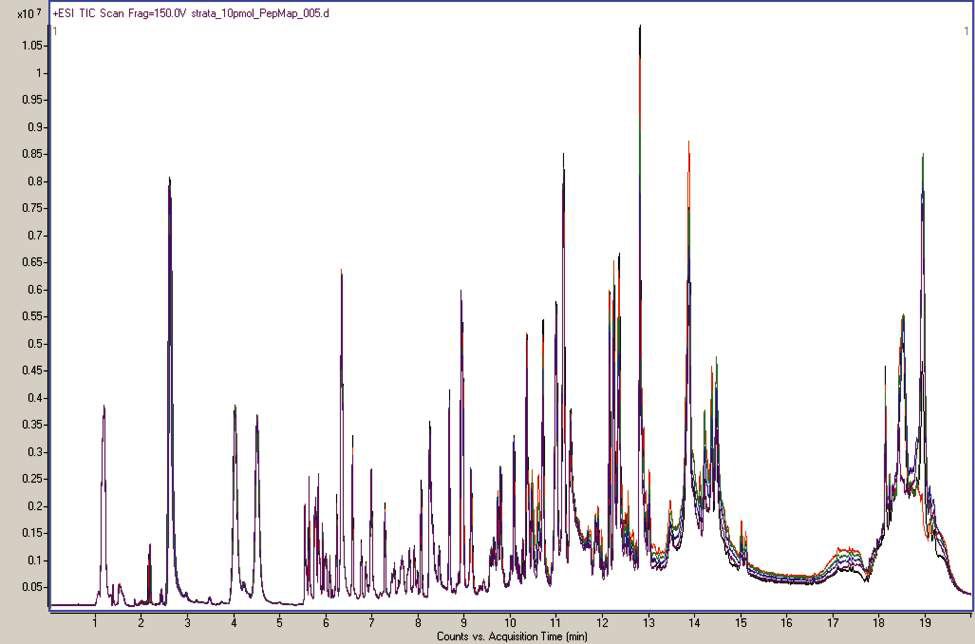Click the 'x10 7' scale multiplier label
The height and width of the screenshot is (644, 975).
tap(29, 12)
